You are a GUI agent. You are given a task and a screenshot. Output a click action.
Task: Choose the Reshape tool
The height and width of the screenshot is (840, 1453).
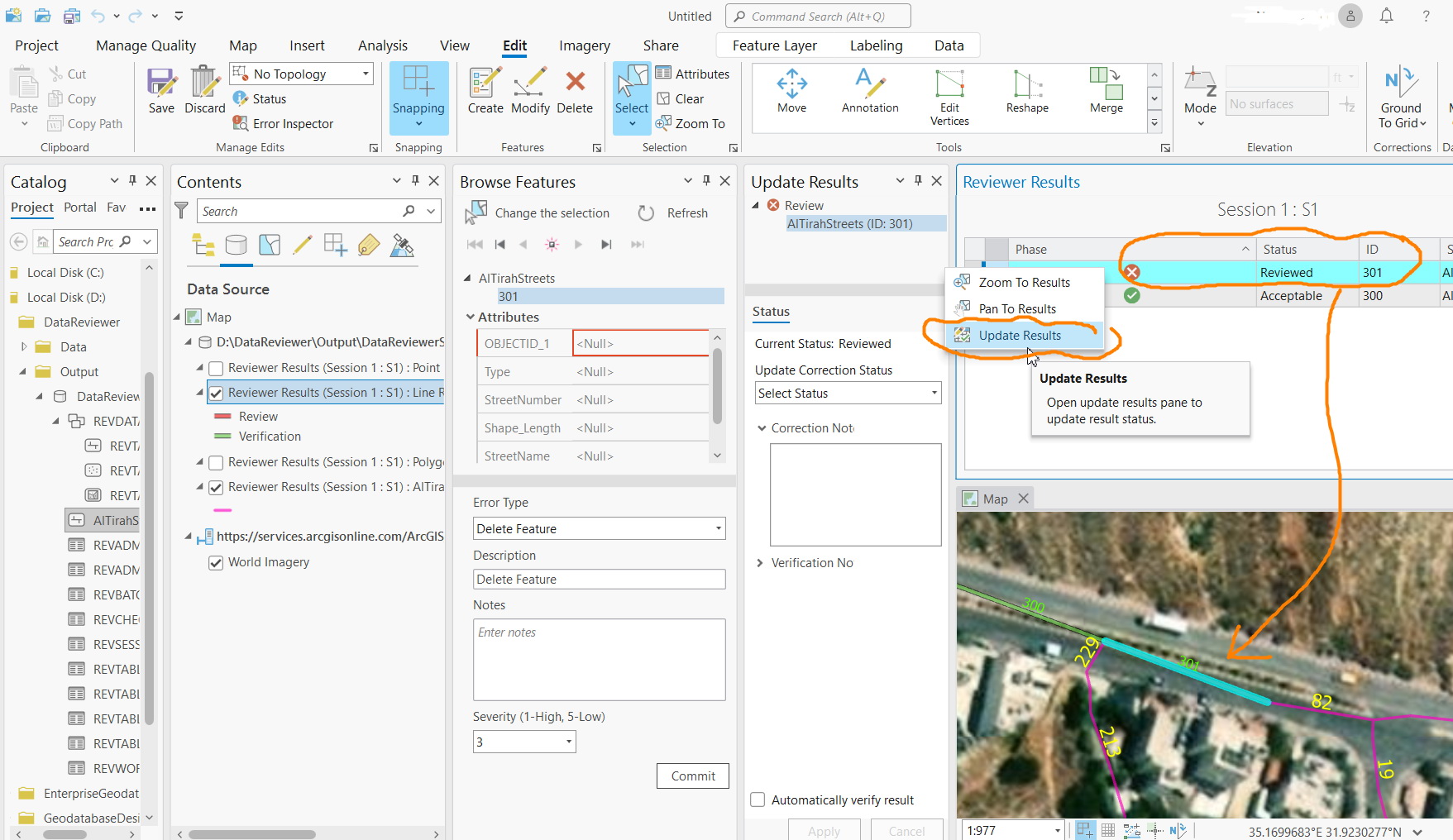click(1026, 91)
